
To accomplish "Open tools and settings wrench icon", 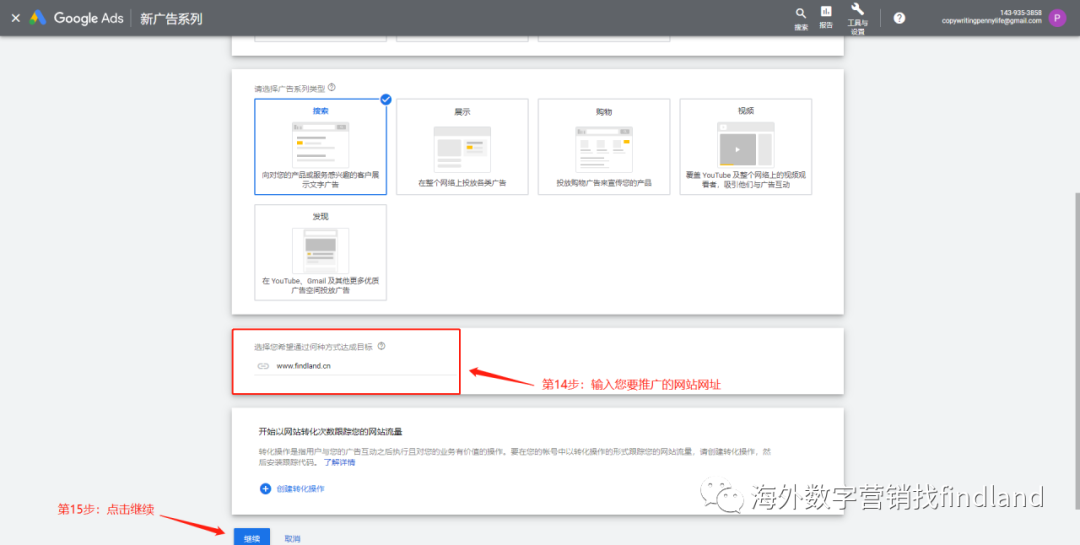I will pos(858,9).
